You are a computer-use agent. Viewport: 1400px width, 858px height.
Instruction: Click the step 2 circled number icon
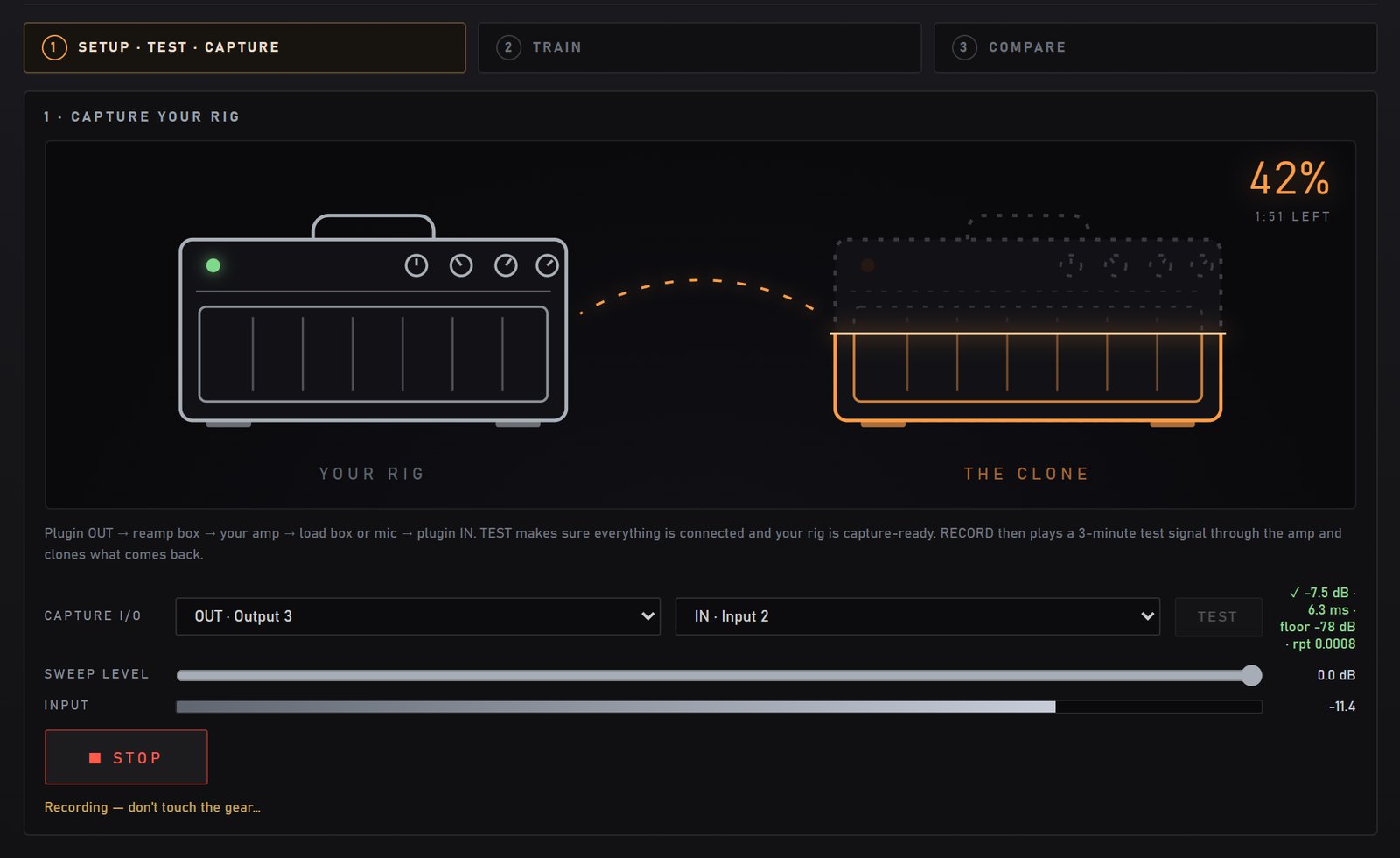coord(508,47)
